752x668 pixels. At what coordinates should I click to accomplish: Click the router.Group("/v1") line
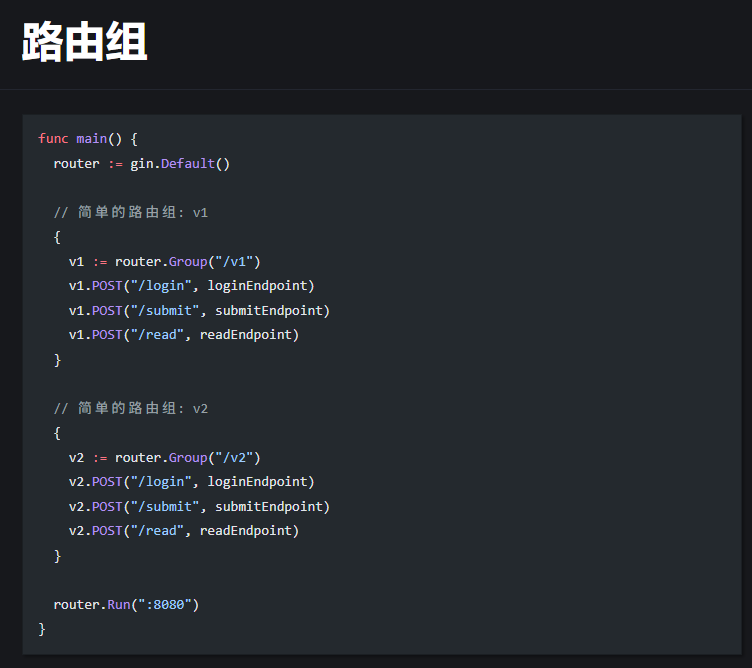click(165, 261)
